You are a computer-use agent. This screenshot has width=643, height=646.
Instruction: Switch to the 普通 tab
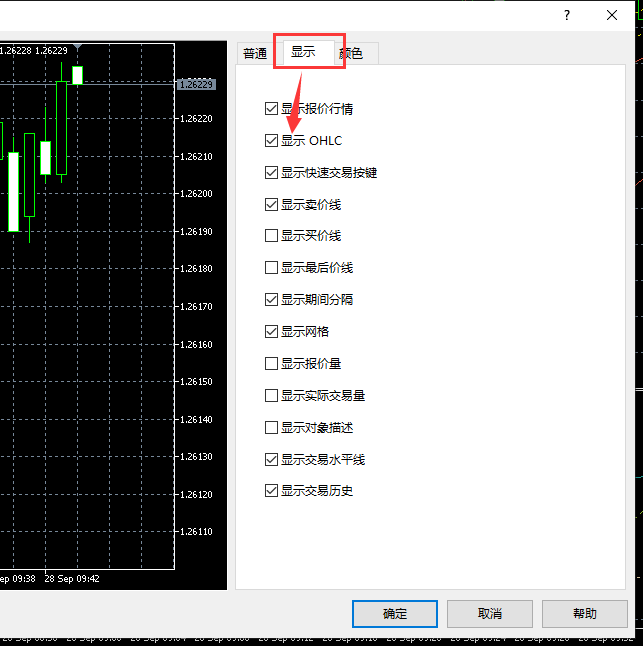(x=255, y=54)
